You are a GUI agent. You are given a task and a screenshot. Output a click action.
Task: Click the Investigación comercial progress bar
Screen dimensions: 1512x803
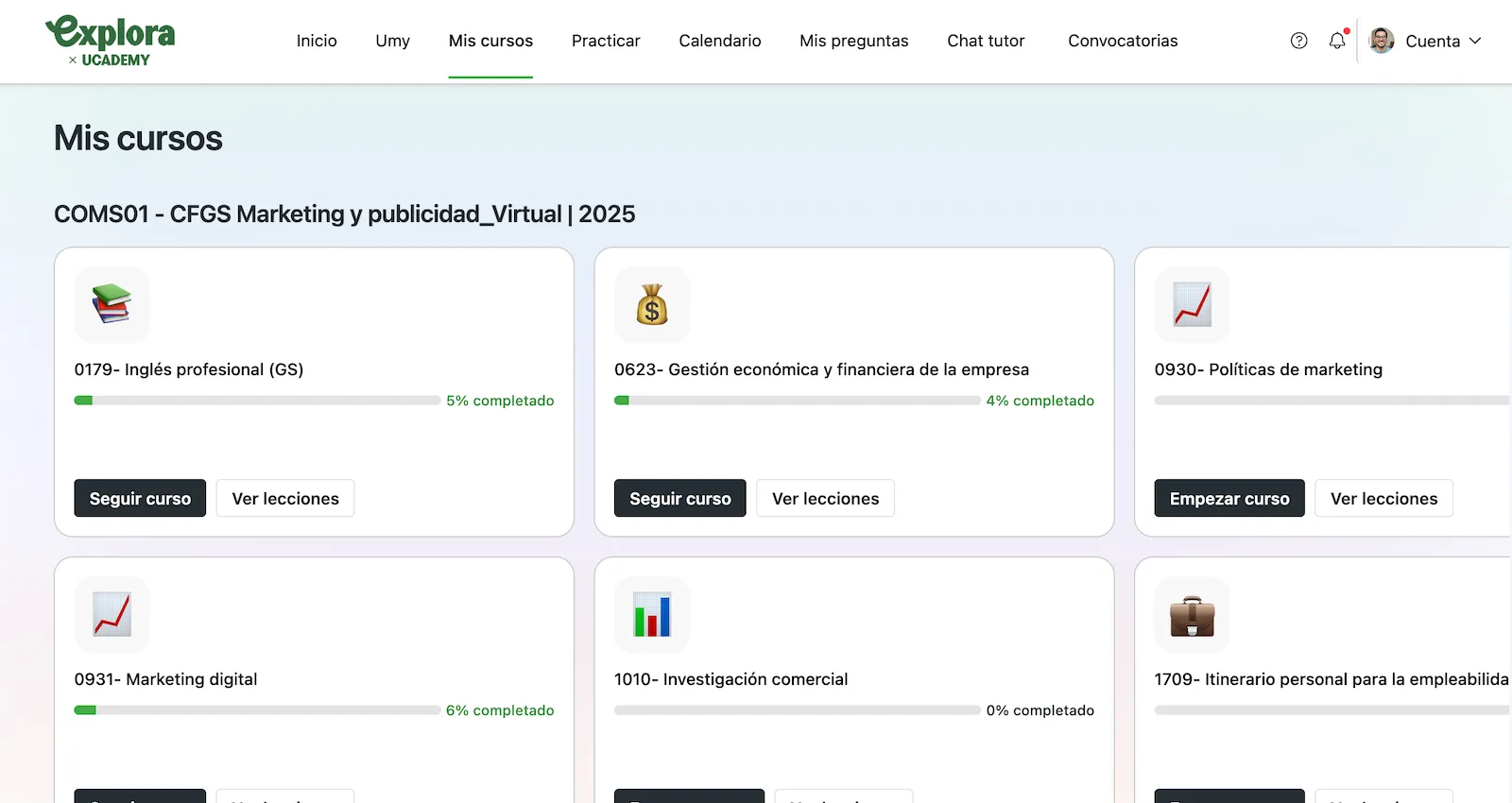pos(798,710)
